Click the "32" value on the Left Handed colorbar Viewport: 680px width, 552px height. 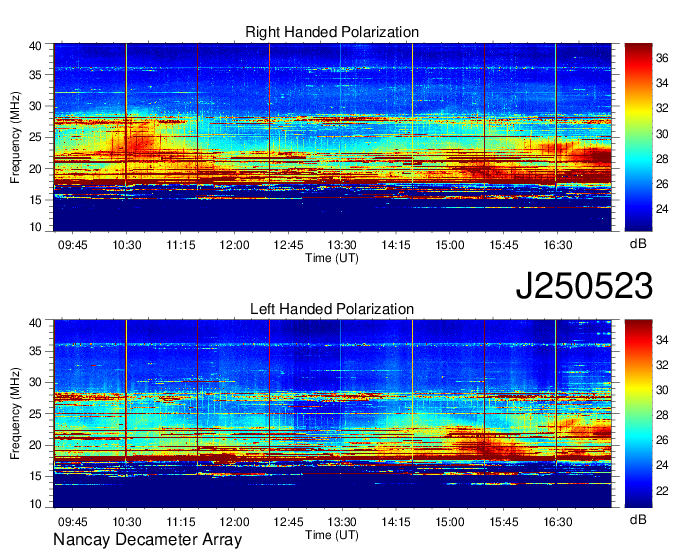(x=662, y=365)
